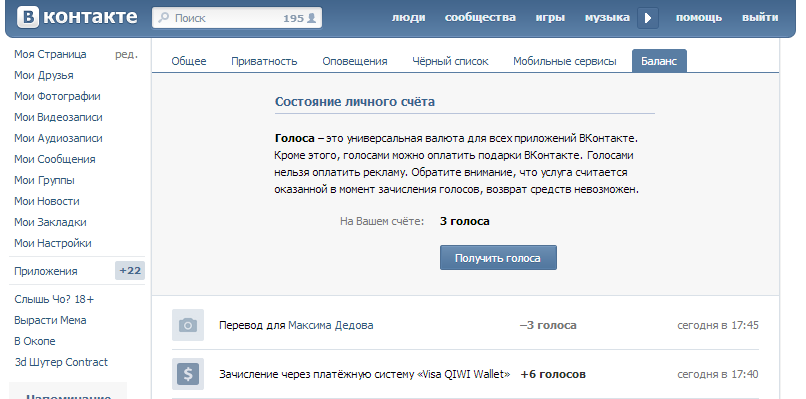Click the Visa QIWI Wallet deposit description
This screenshot has width=806, height=399.
click(x=364, y=374)
